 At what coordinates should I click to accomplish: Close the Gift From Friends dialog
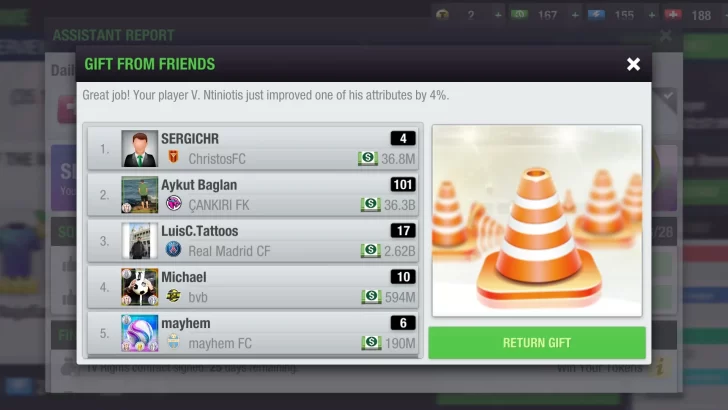pos(633,64)
